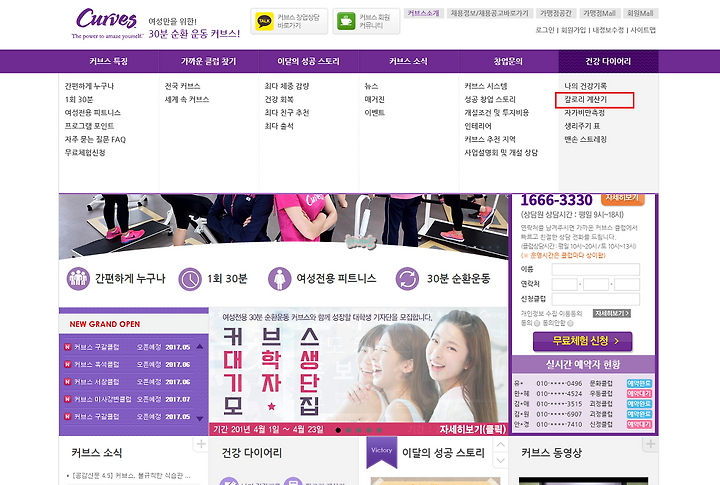This screenshot has width=720, height=485.
Task: Open the 이벤트 submenu link
Action: tap(374, 113)
